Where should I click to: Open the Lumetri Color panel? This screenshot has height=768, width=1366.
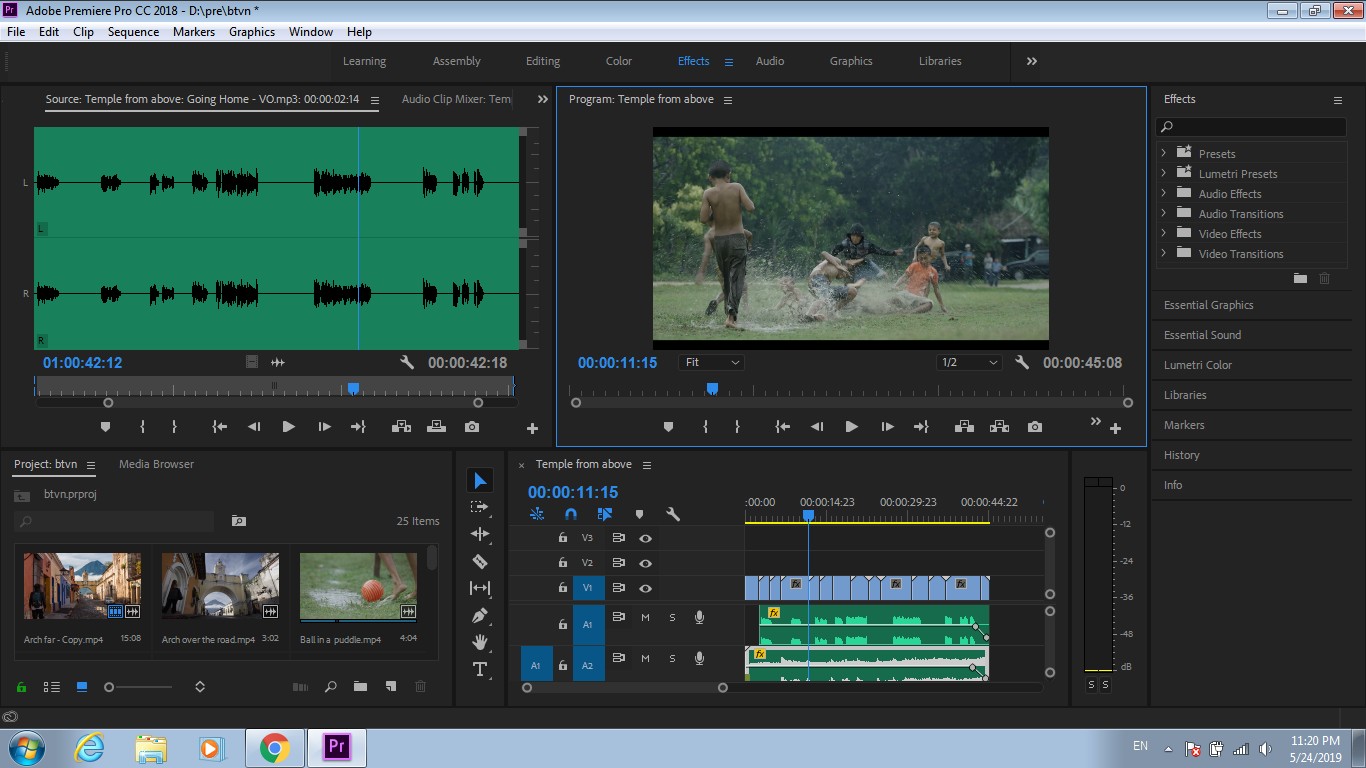click(1198, 365)
